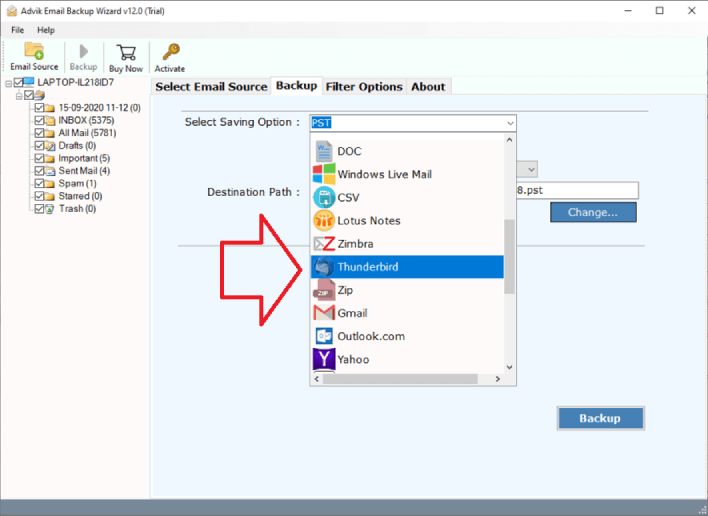
Task: Select the Spam (1) folder label
Action: pyautogui.click(x=77, y=184)
